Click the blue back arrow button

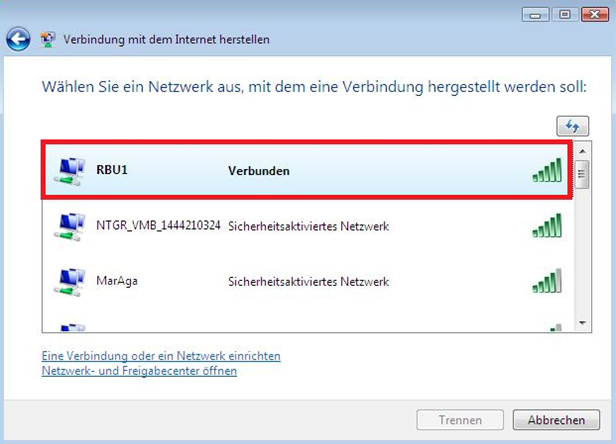(x=18, y=39)
